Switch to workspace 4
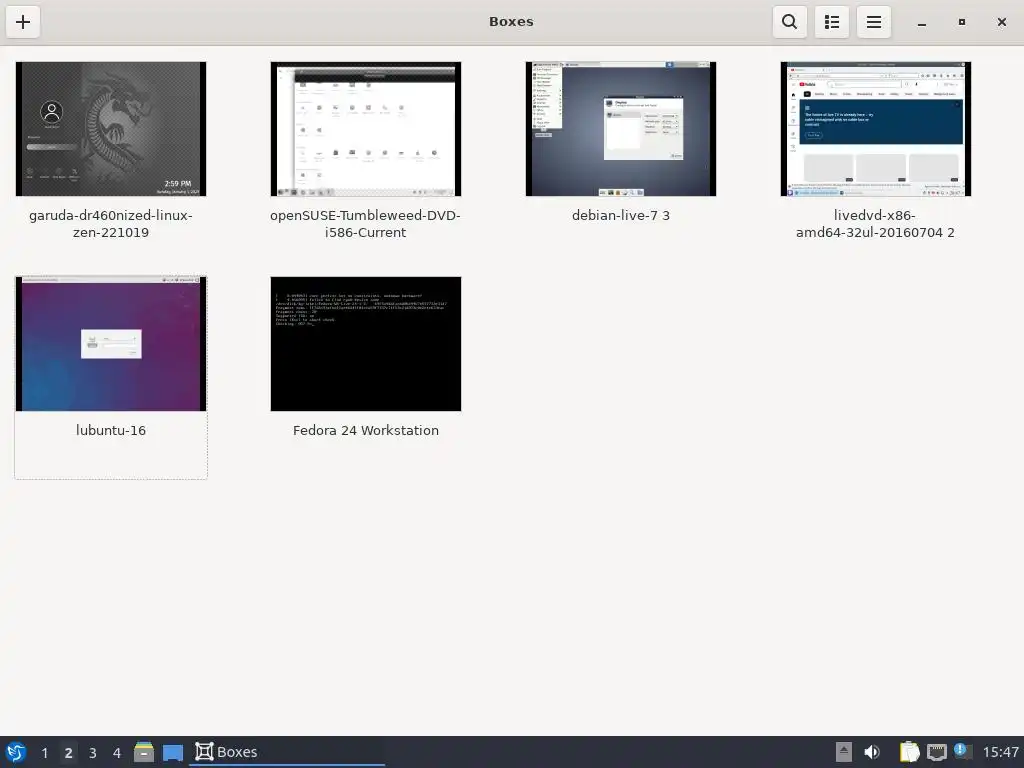Viewport: 1024px width, 768px height. click(x=117, y=753)
